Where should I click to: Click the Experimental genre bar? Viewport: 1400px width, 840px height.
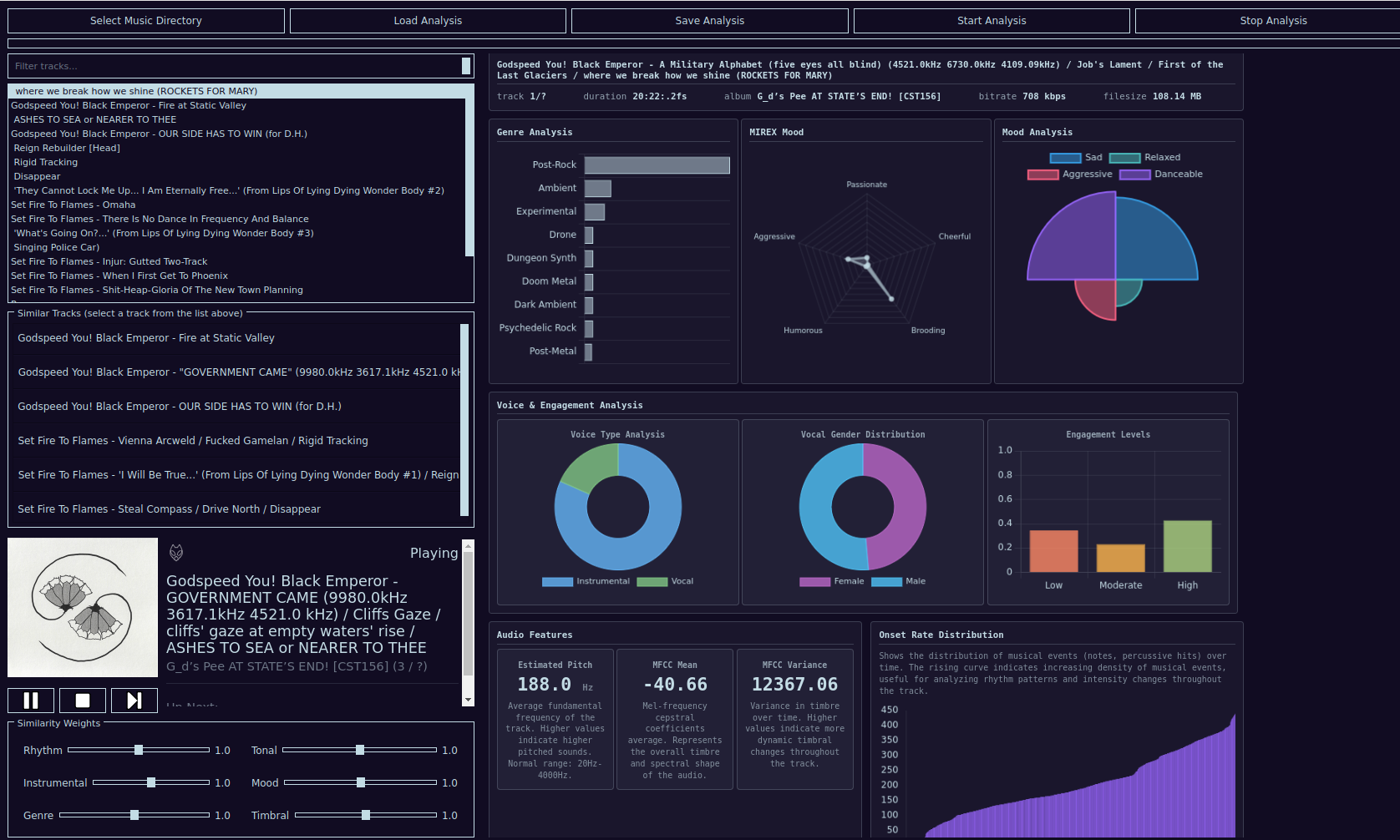595,212
